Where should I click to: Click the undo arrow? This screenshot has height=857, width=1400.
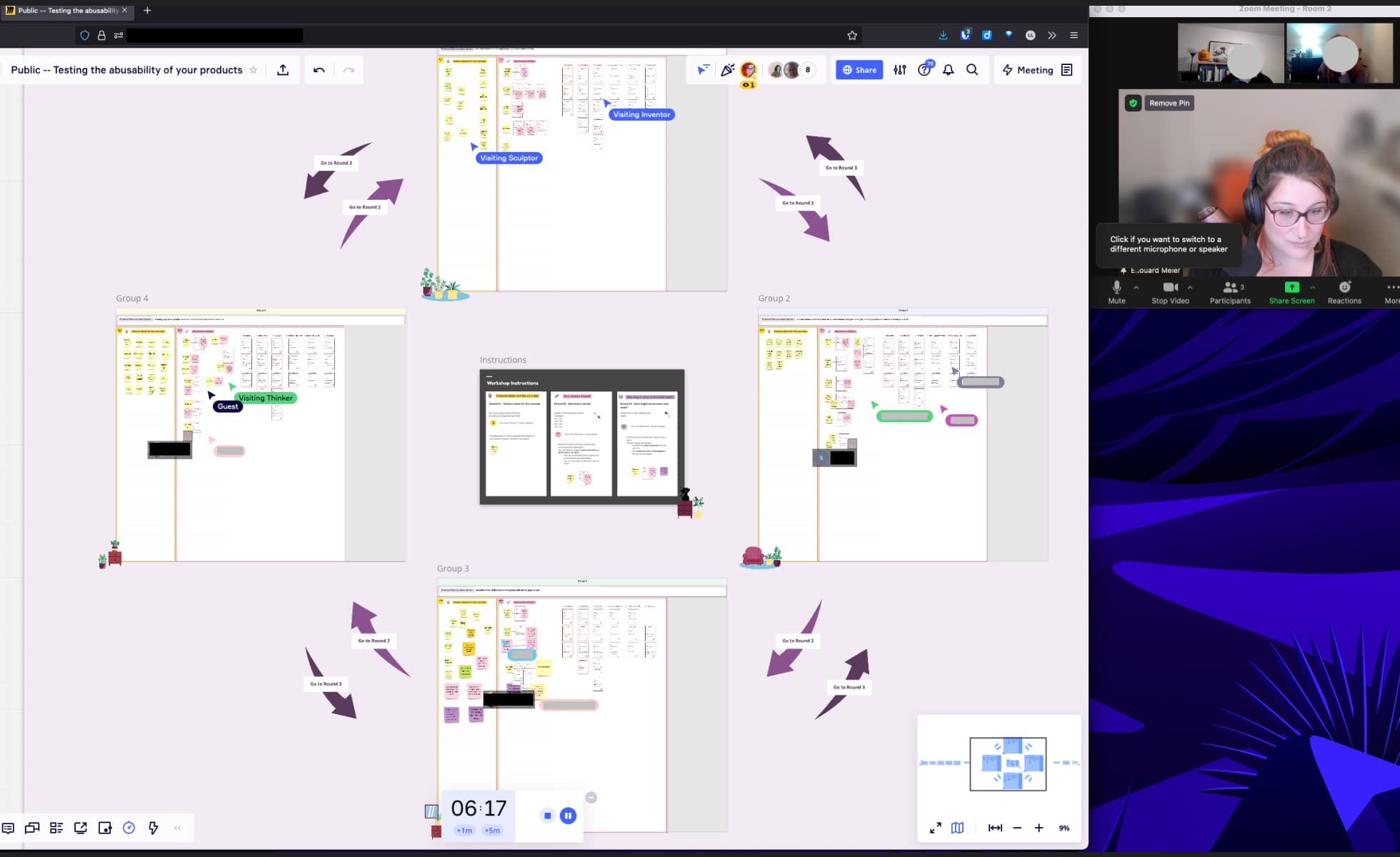(319, 70)
